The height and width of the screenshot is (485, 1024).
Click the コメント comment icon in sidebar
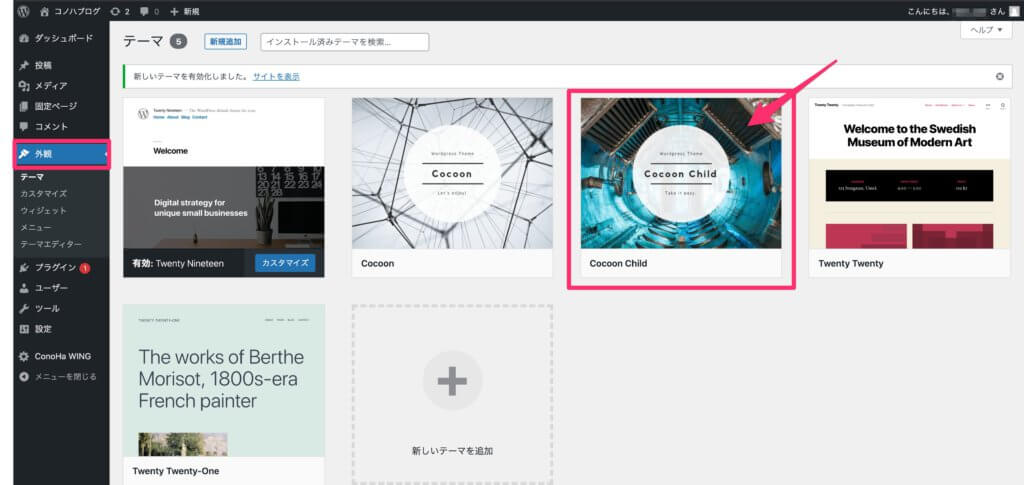[24, 126]
